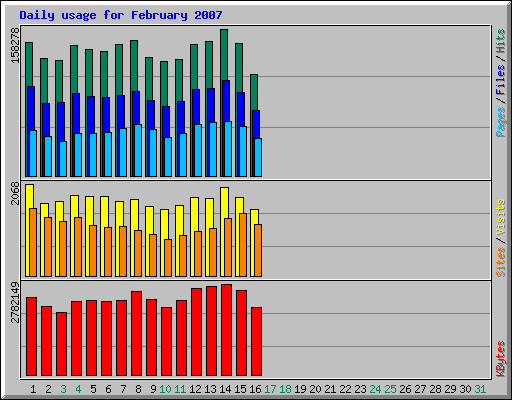Click the orange 'Sites' legend label

501,262
